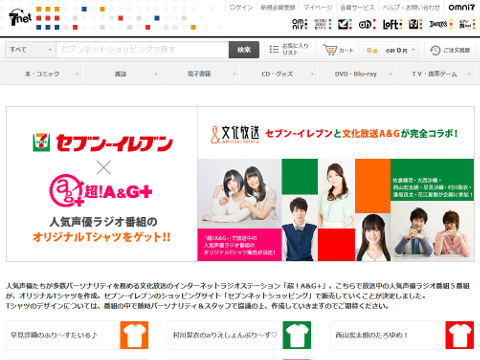Click the favorites list icon

click(274, 50)
